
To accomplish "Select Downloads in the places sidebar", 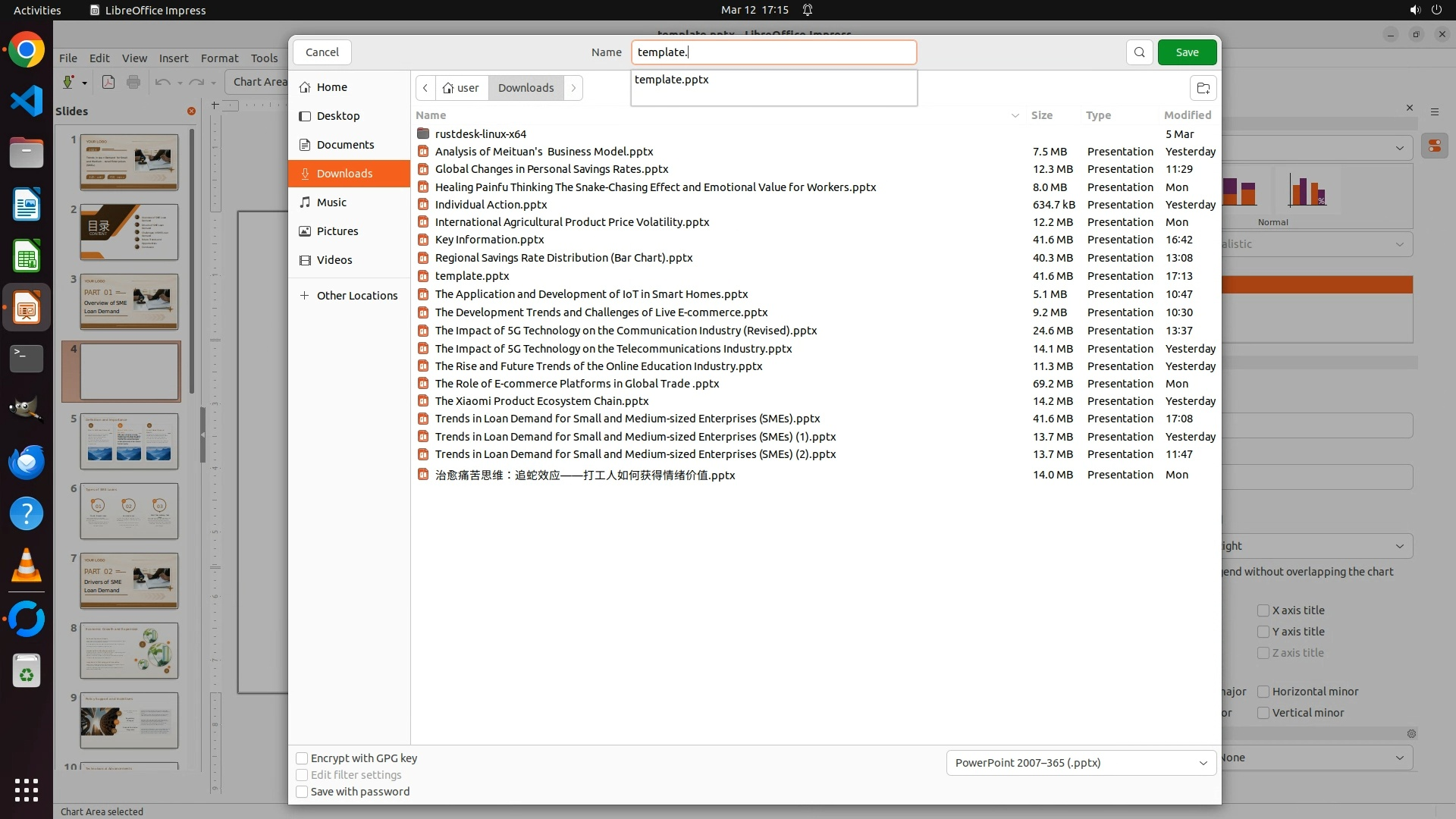I will click(x=344, y=174).
